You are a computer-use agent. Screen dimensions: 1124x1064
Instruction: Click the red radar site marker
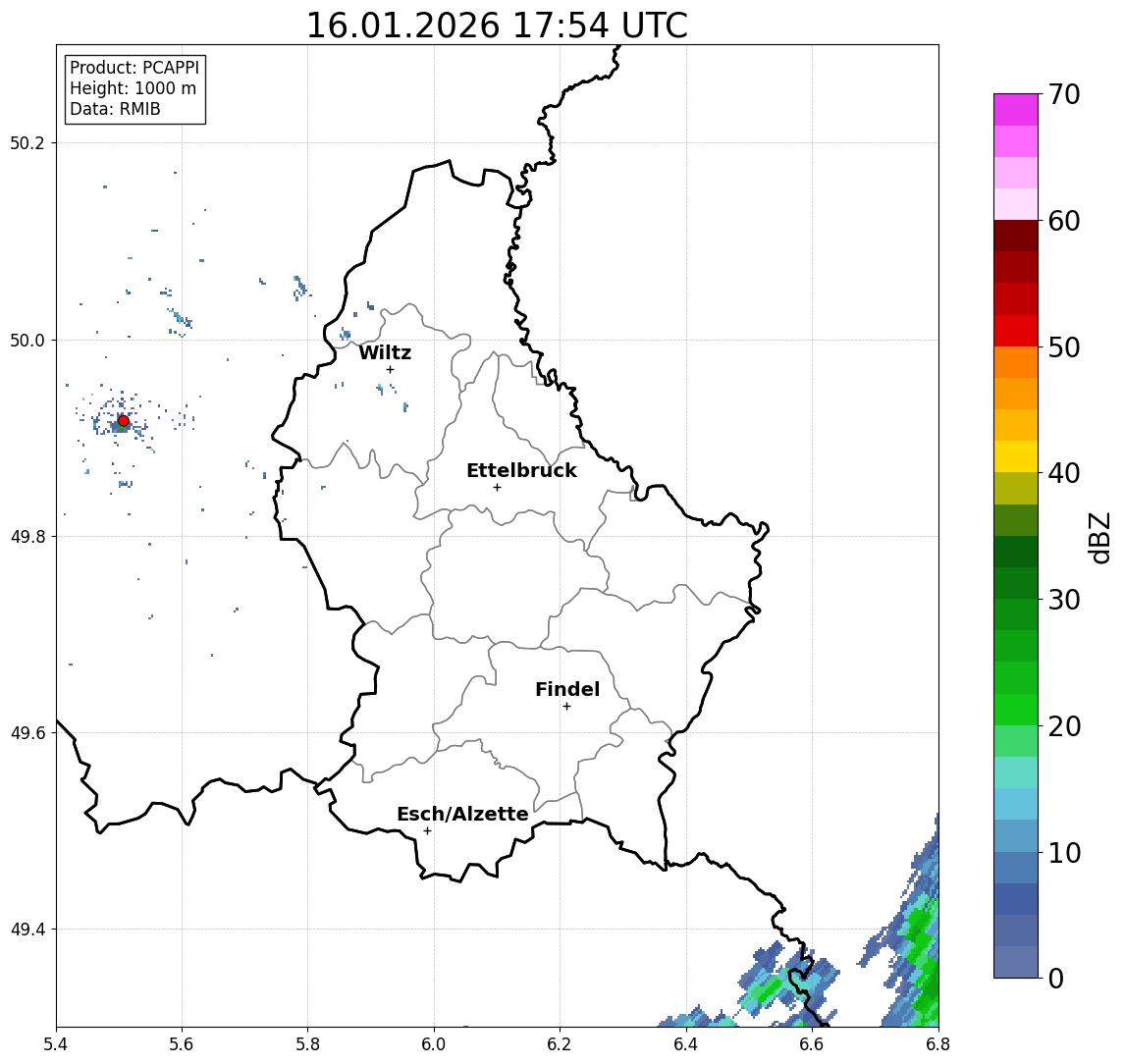pos(124,421)
